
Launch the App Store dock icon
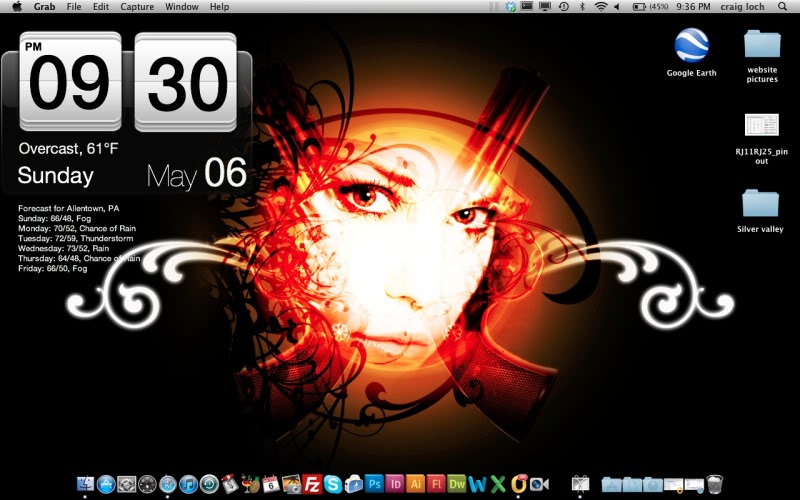(x=106, y=484)
